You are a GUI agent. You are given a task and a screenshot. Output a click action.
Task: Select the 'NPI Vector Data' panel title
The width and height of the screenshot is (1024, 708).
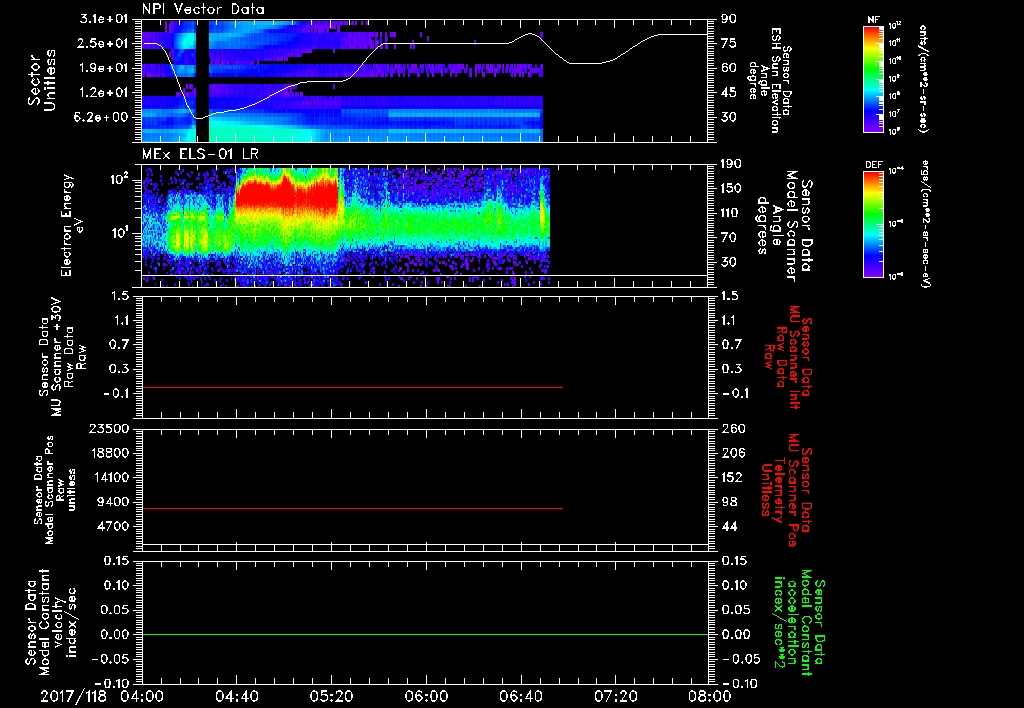click(x=203, y=9)
